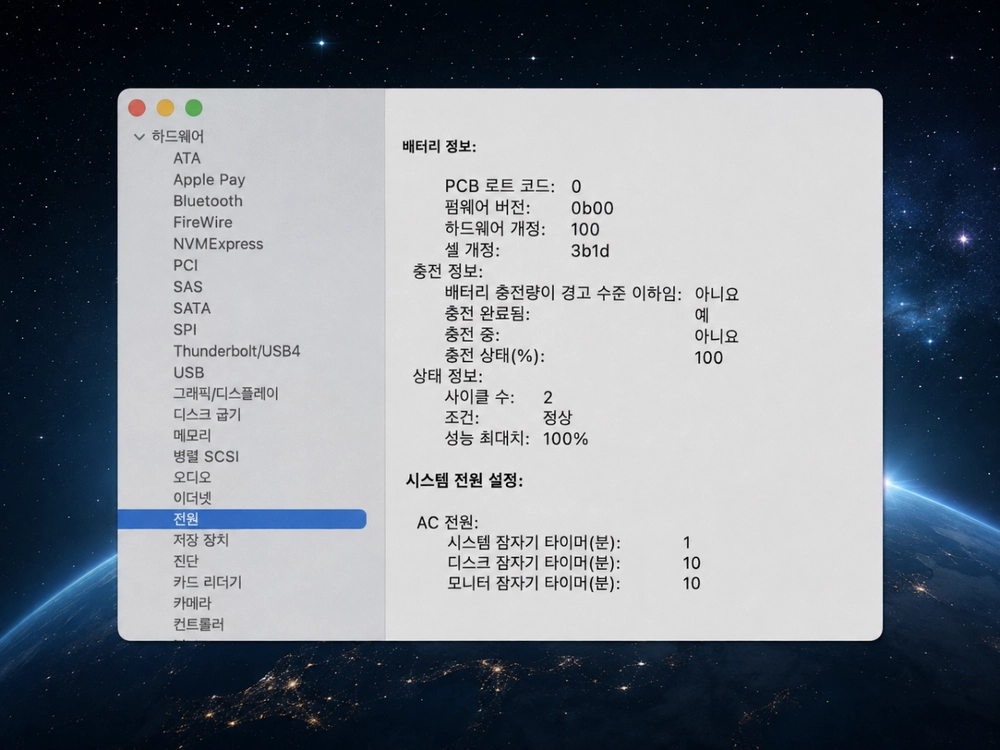Viewport: 1000px width, 750px height.
Task: Click 시스템 잠자기 타이머(분): label
Action: coord(534,543)
